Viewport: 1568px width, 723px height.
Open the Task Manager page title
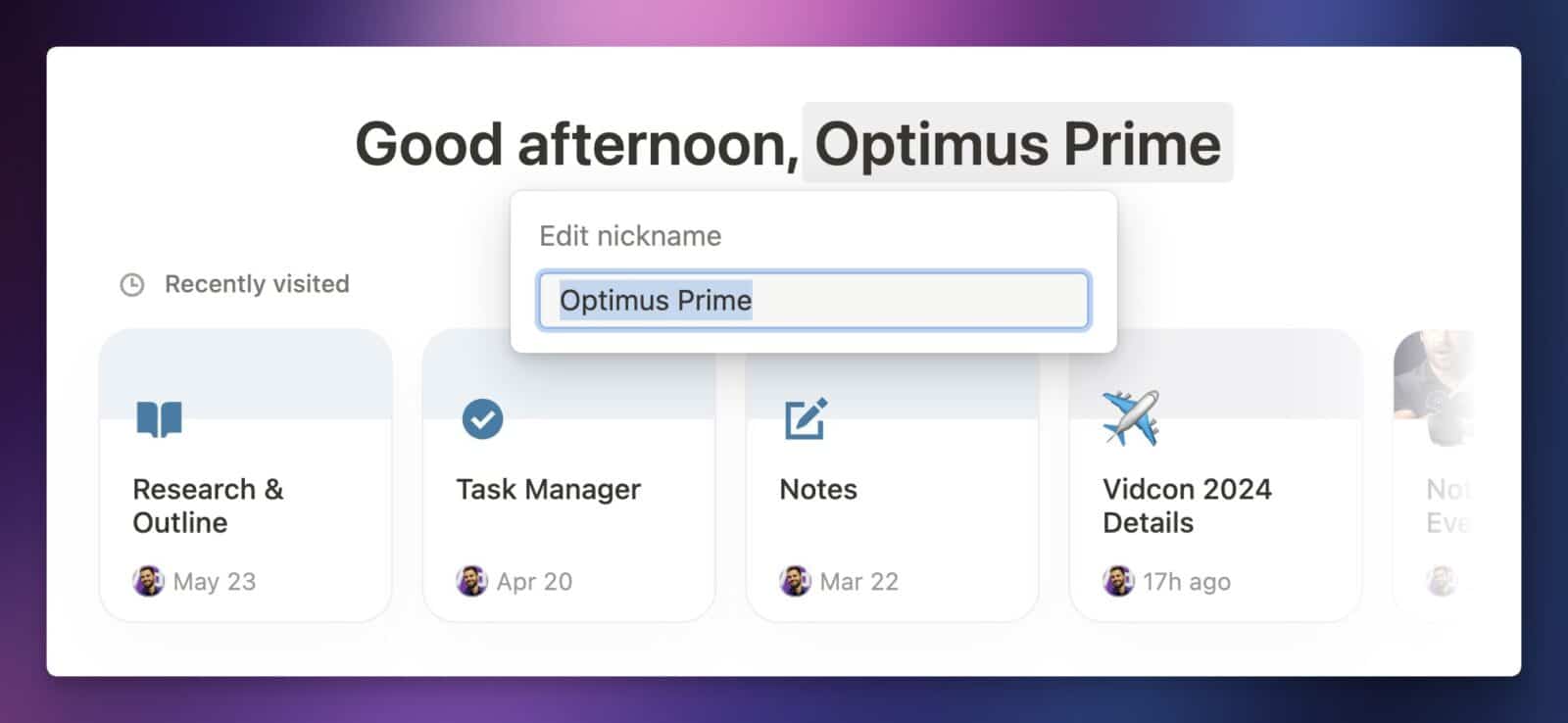pyautogui.click(x=548, y=489)
